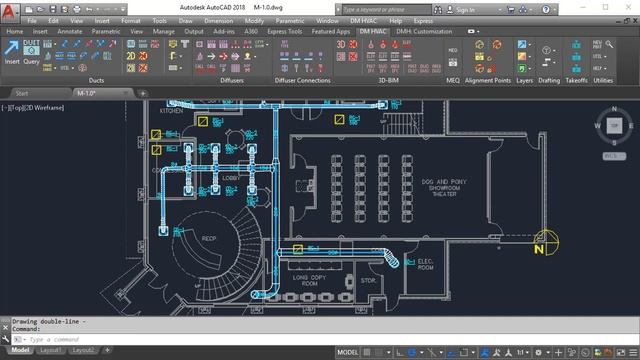Open the Dimension menu in menu bar
The height and width of the screenshot is (360, 640).
218,21
